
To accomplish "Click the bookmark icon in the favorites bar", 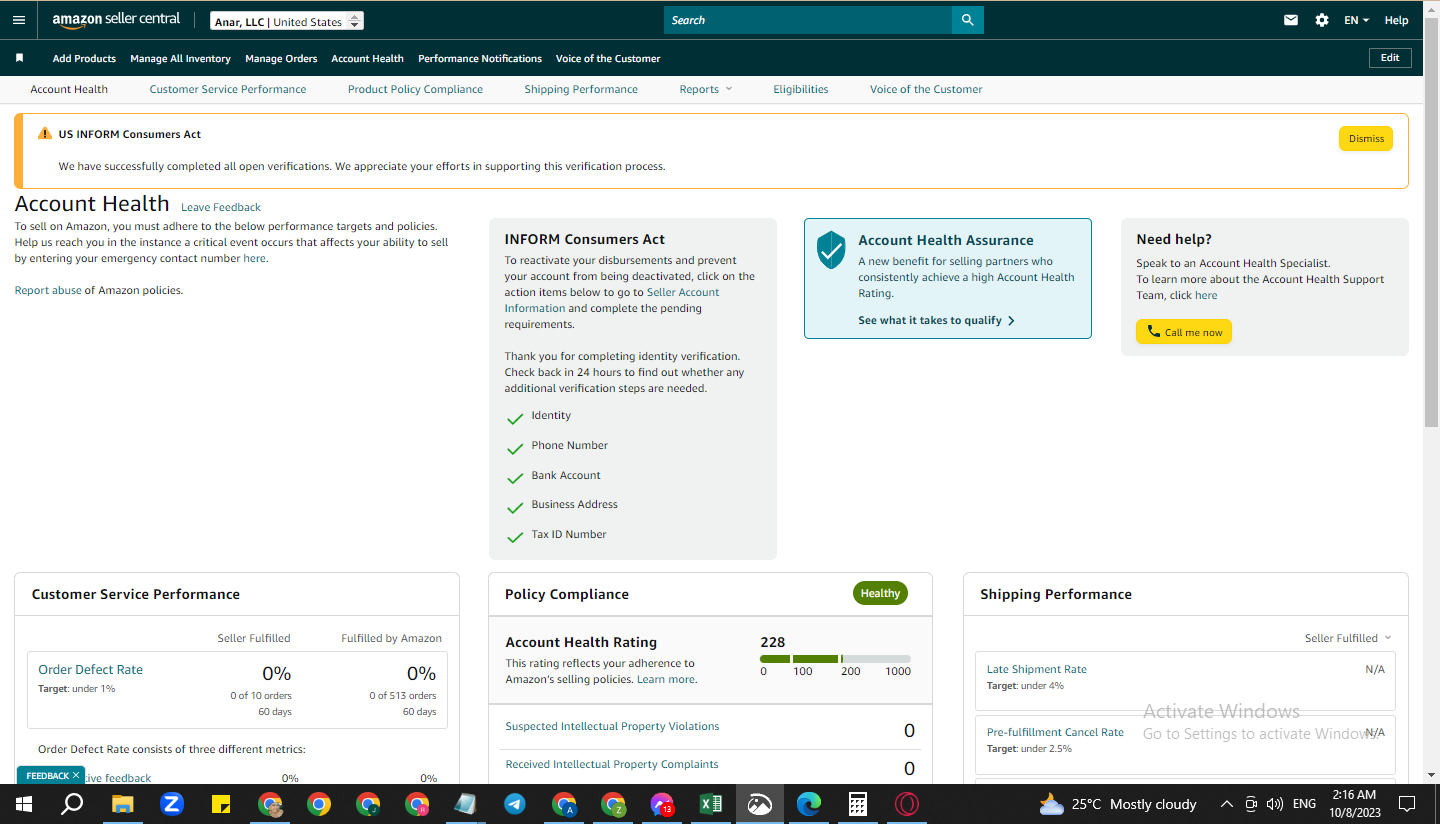I will 19,58.
